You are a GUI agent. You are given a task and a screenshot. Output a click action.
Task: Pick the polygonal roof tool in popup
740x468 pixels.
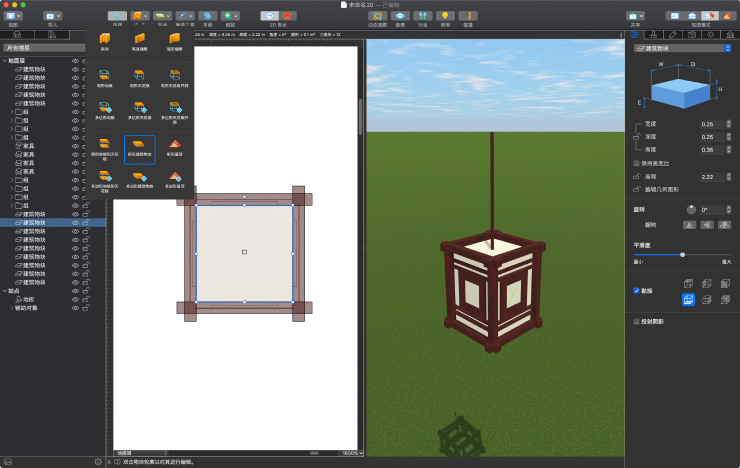point(175,181)
